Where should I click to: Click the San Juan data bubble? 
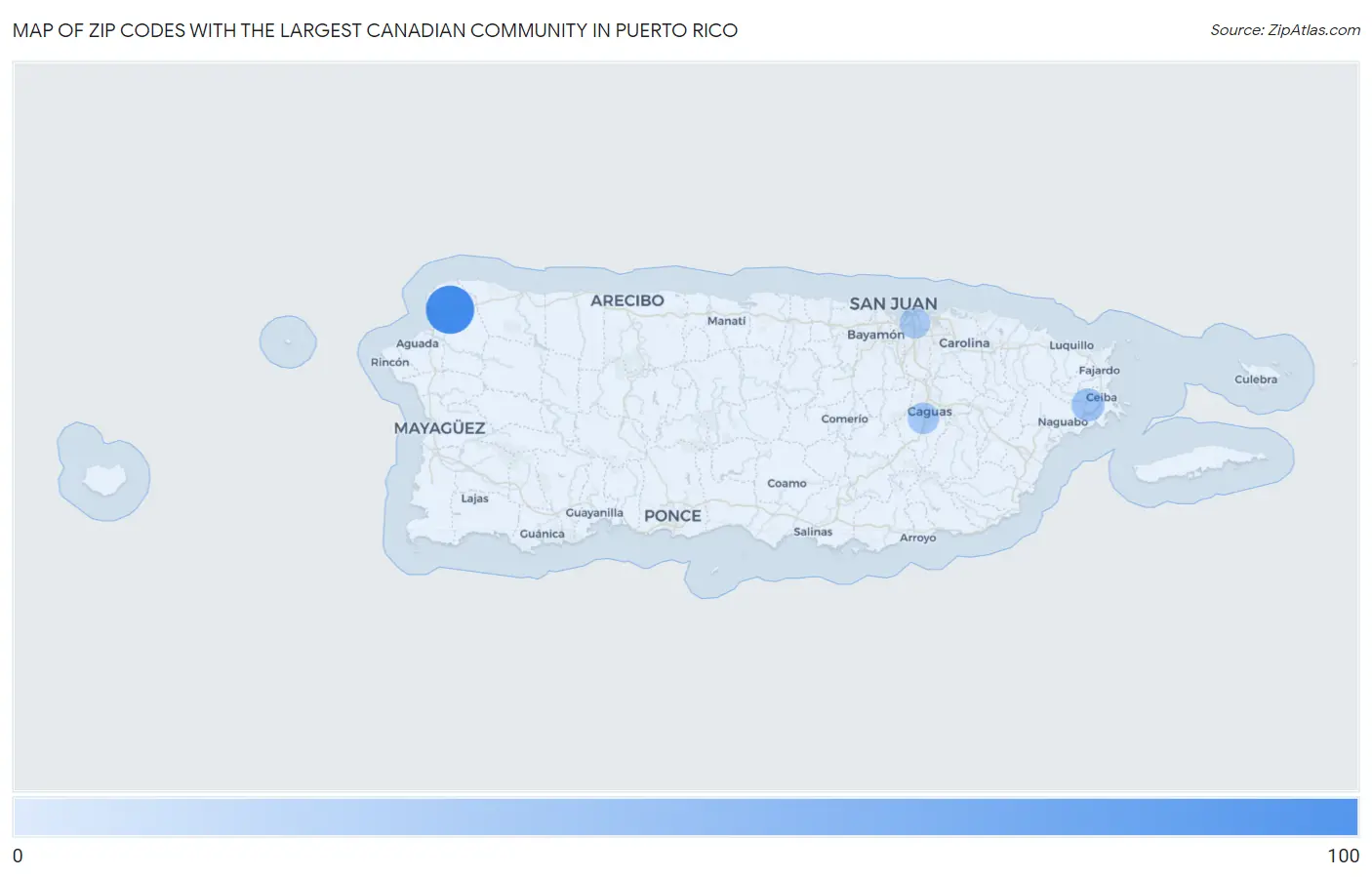(914, 323)
